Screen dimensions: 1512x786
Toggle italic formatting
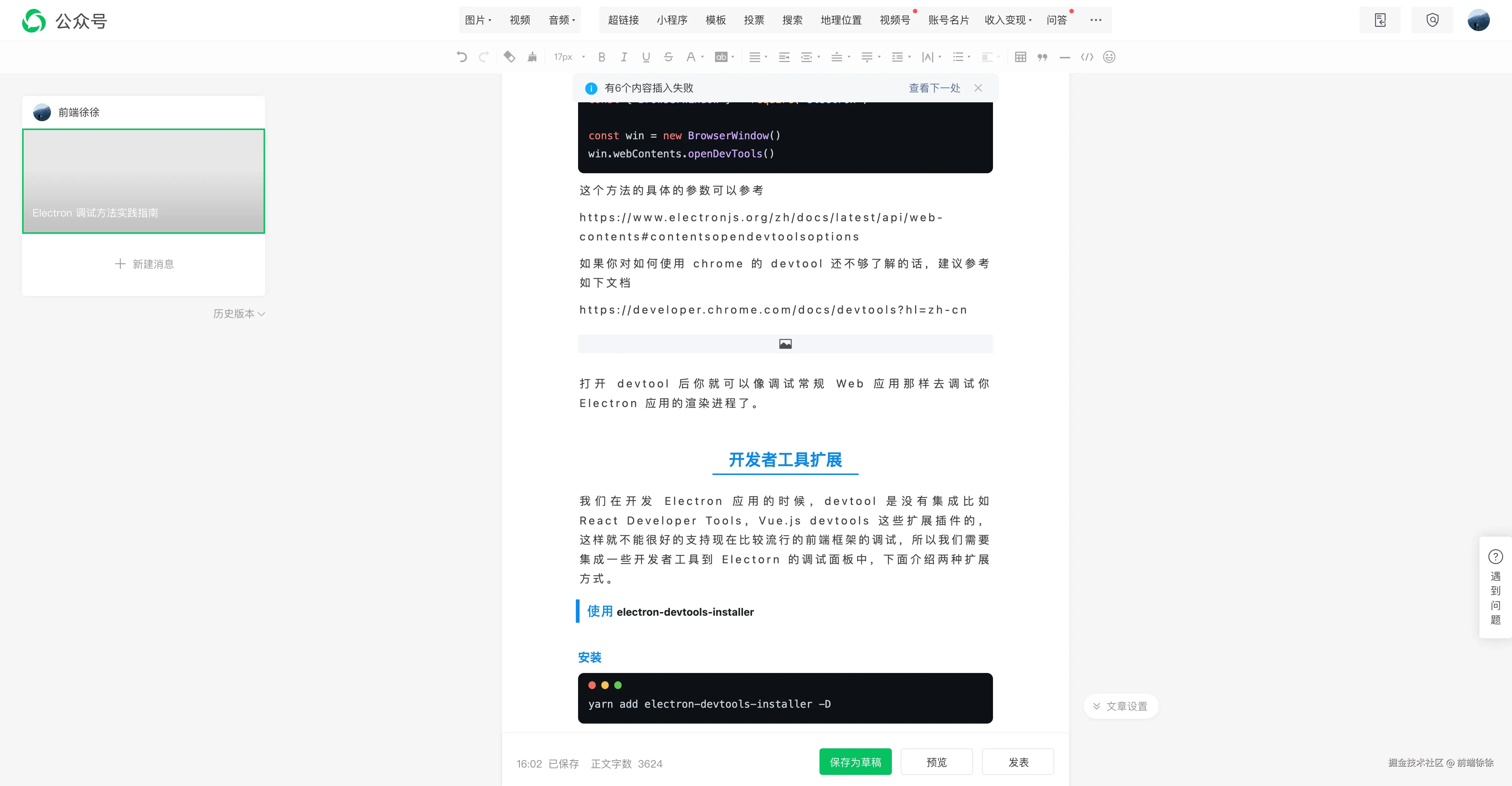(x=623, y=57)
